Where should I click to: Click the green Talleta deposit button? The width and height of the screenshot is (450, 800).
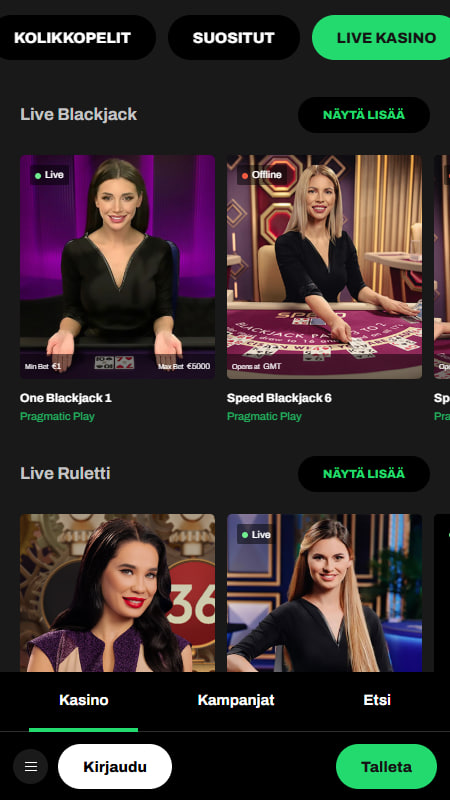[x=386, y=766]
